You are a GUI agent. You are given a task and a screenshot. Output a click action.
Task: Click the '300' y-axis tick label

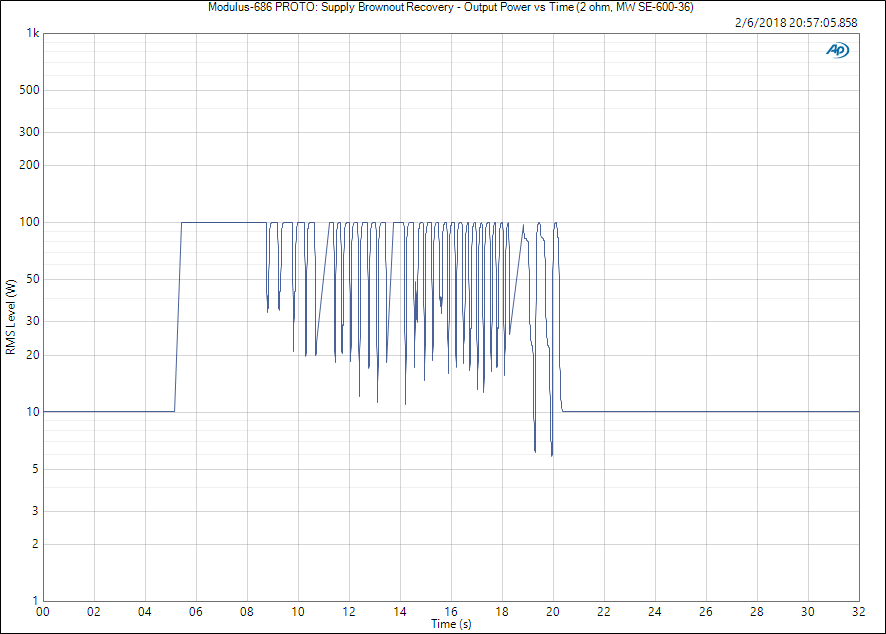[x=29, y=132]
